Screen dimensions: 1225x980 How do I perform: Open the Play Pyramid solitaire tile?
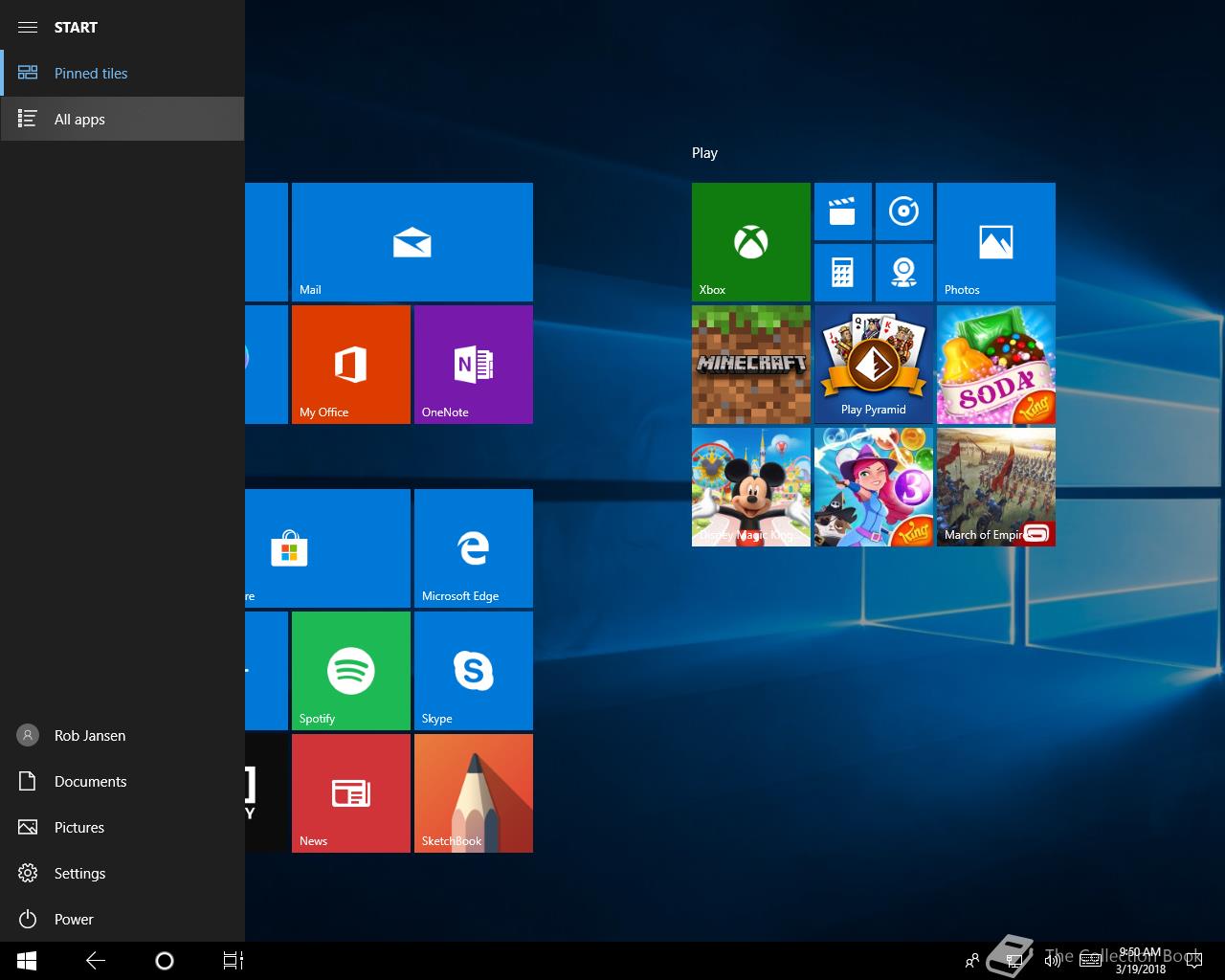(x=874, y=365)
